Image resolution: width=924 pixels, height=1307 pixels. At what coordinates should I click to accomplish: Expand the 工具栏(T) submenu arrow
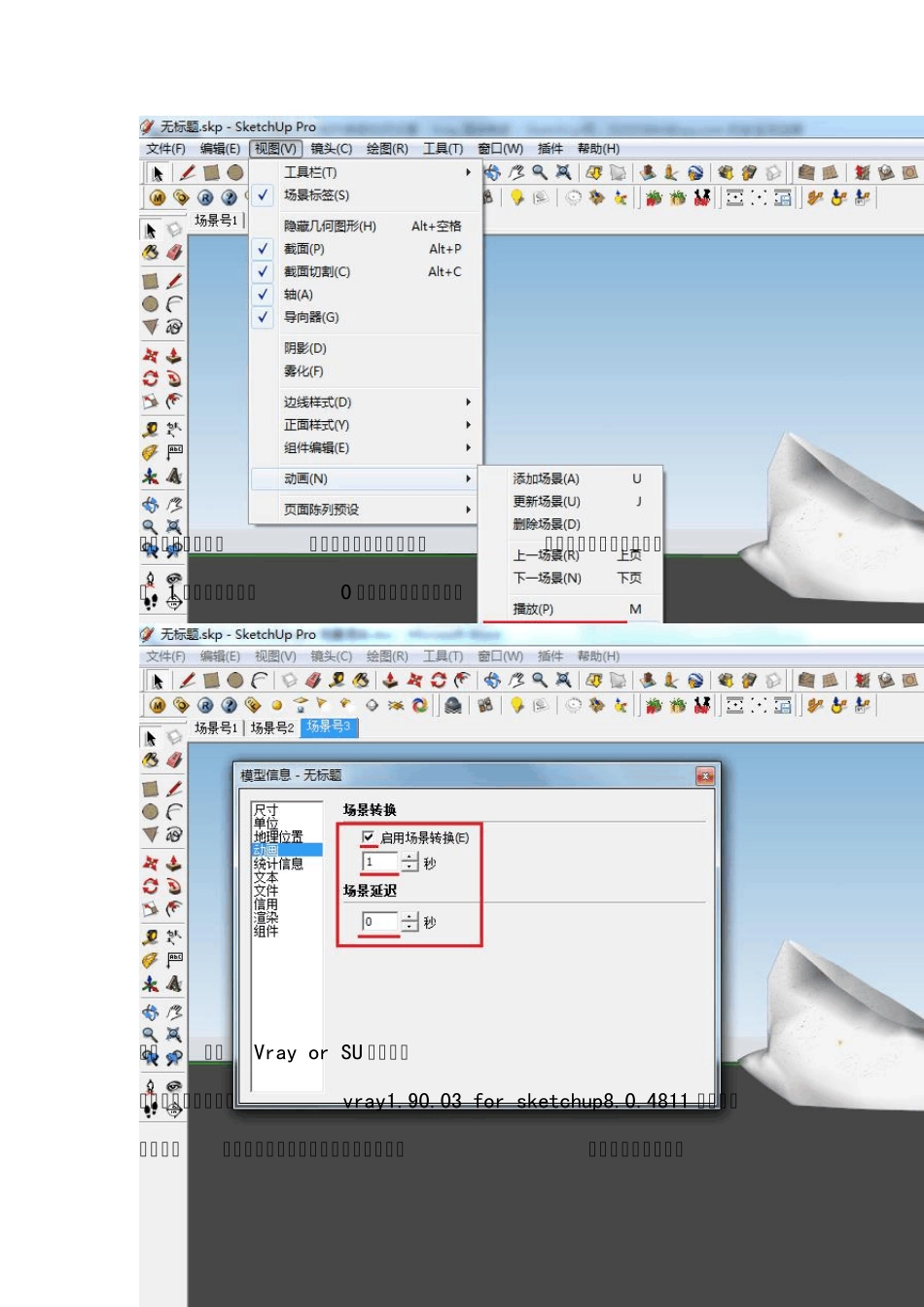pos(468,172)
